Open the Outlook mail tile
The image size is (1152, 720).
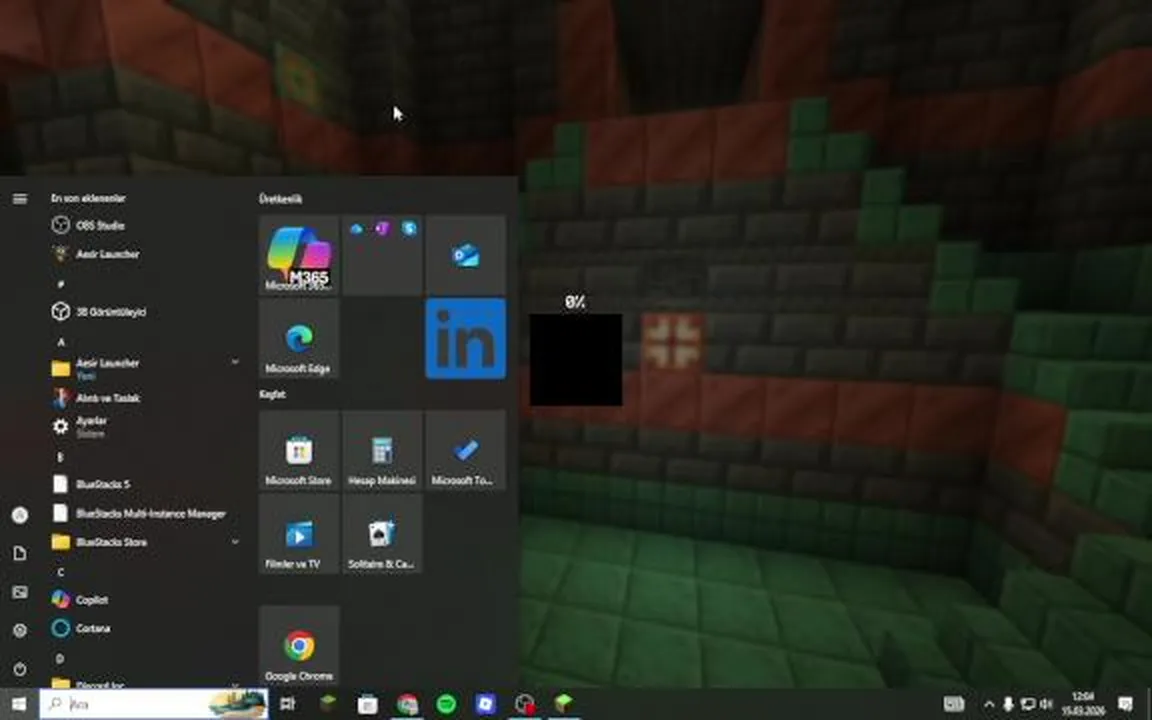466,255
